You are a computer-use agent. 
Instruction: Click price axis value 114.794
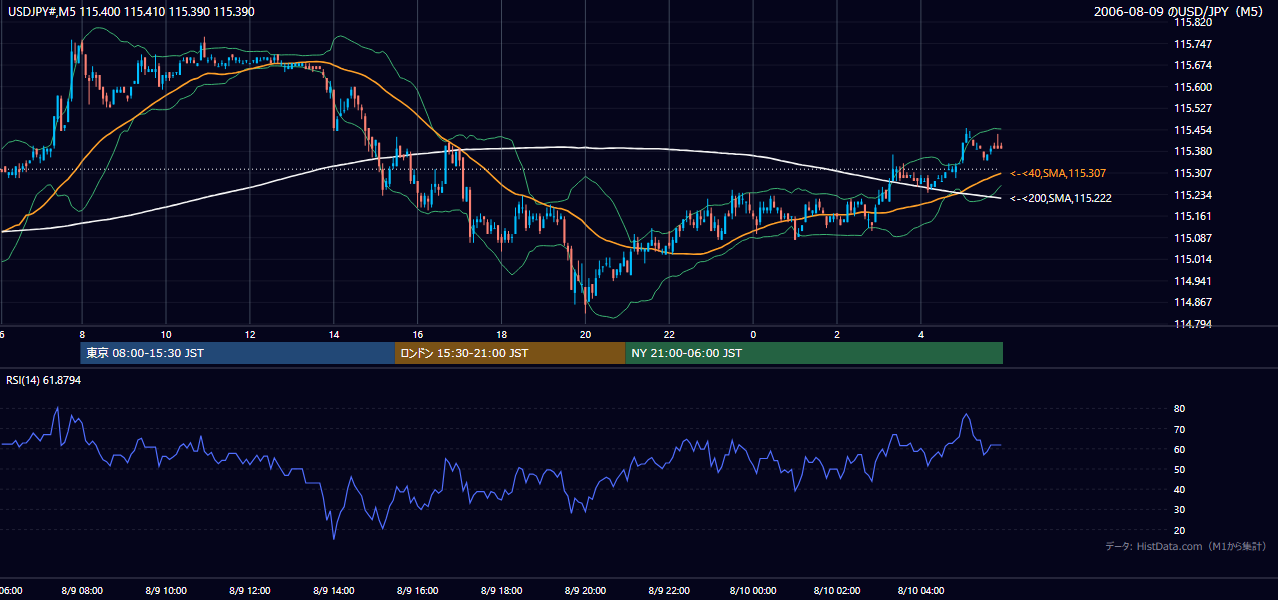pyautogui.click(x=1193, y=324)
